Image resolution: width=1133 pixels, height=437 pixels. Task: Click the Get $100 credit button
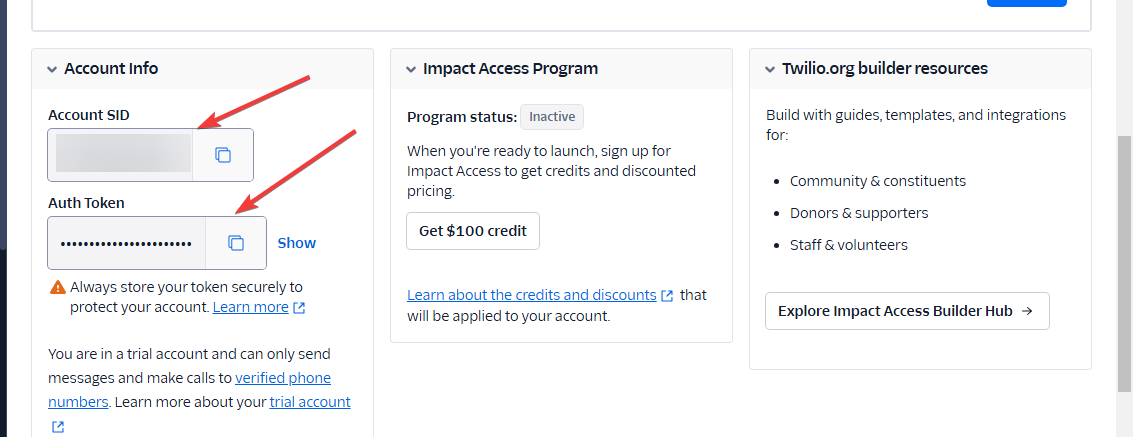click(x=473, y=231)
